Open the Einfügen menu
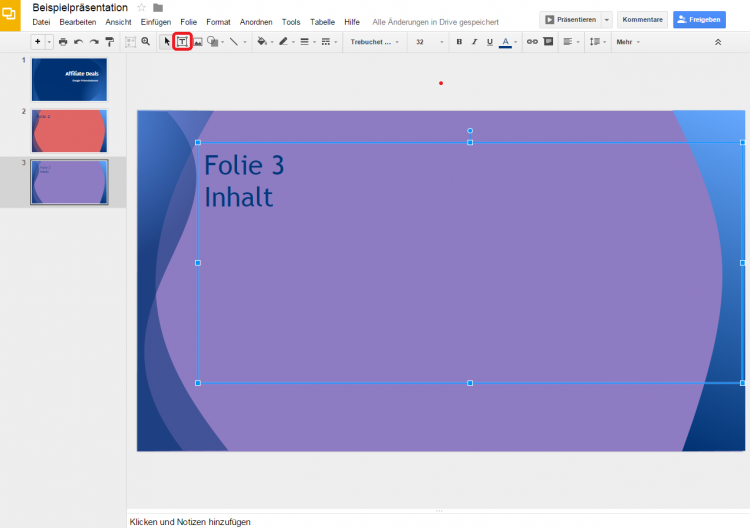The height and width of the screenshot is (528, 750). coord(155,22)
